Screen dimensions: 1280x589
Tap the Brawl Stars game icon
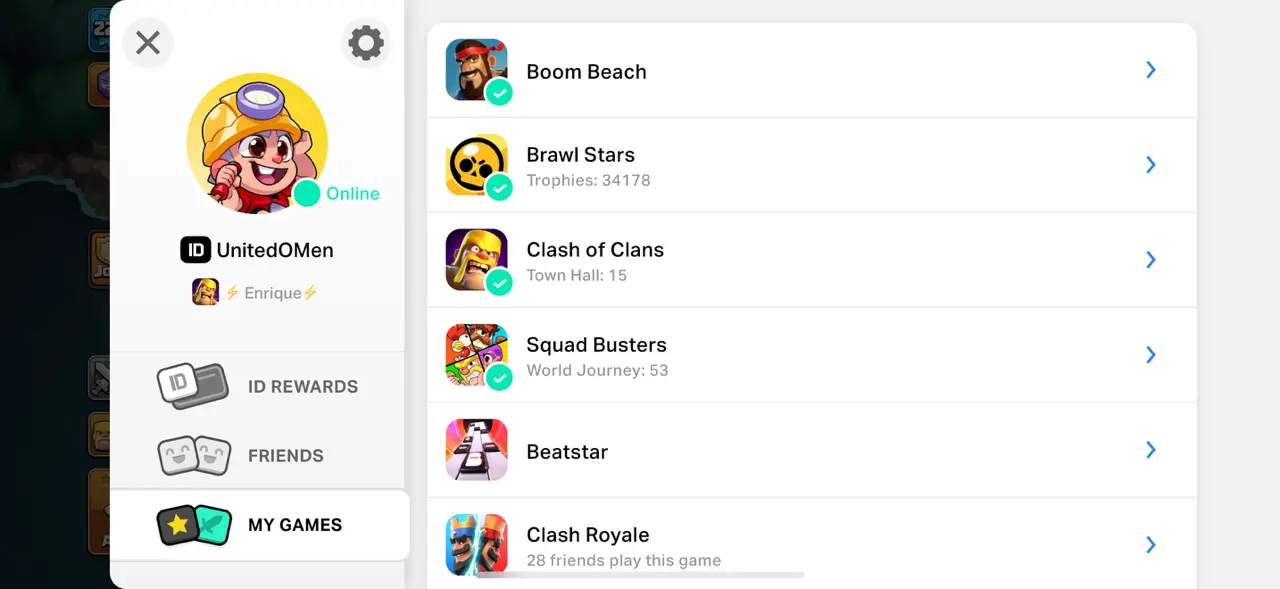pos(476,165)
